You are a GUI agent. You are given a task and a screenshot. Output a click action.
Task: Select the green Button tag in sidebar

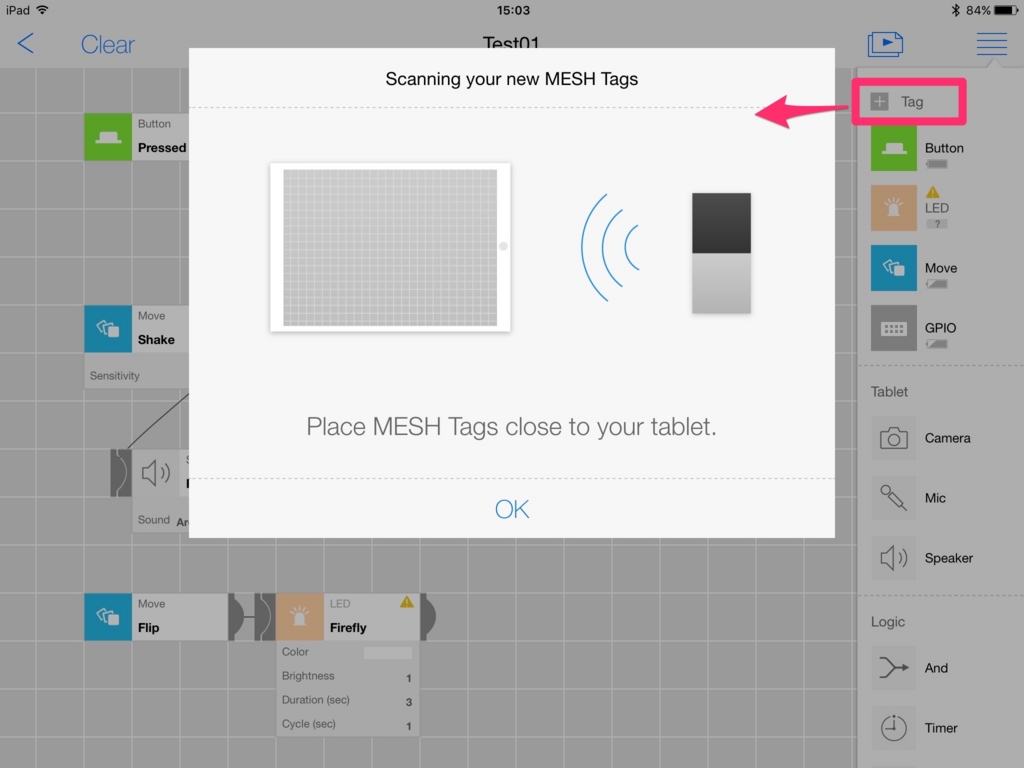[893, 148]
